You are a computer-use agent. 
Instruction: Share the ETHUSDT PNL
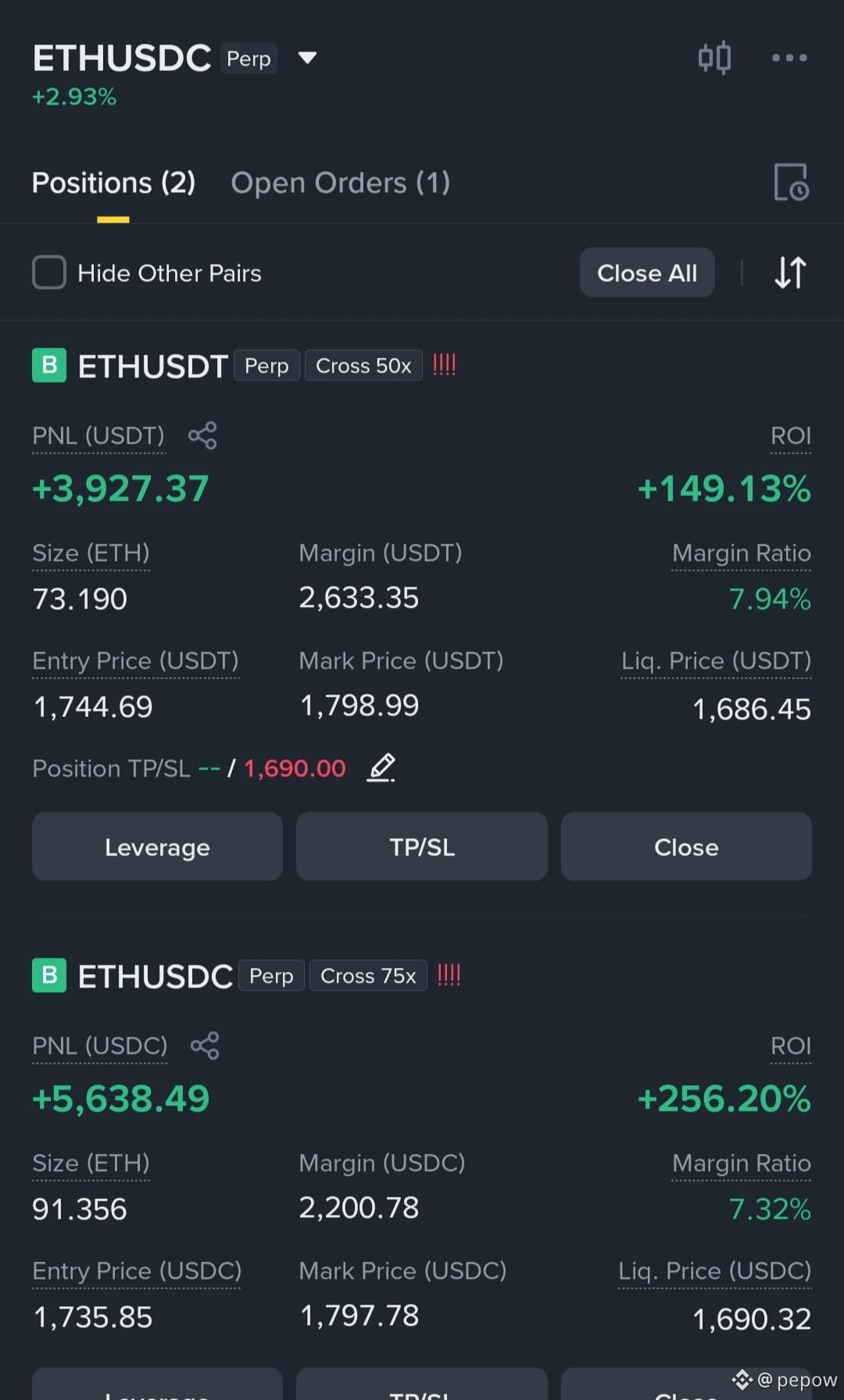point(202,435)
